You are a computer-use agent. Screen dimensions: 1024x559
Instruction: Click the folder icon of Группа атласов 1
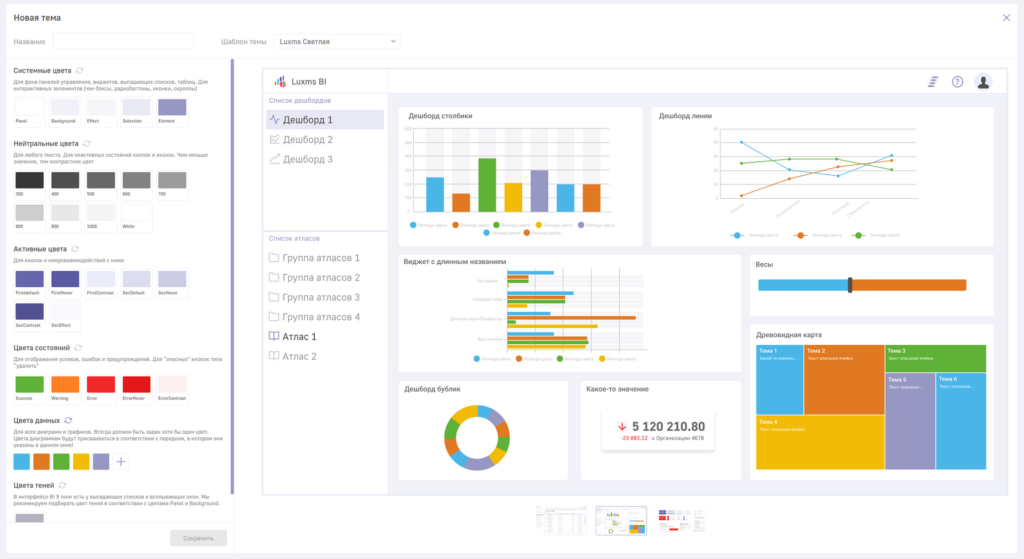pos(274,257)
